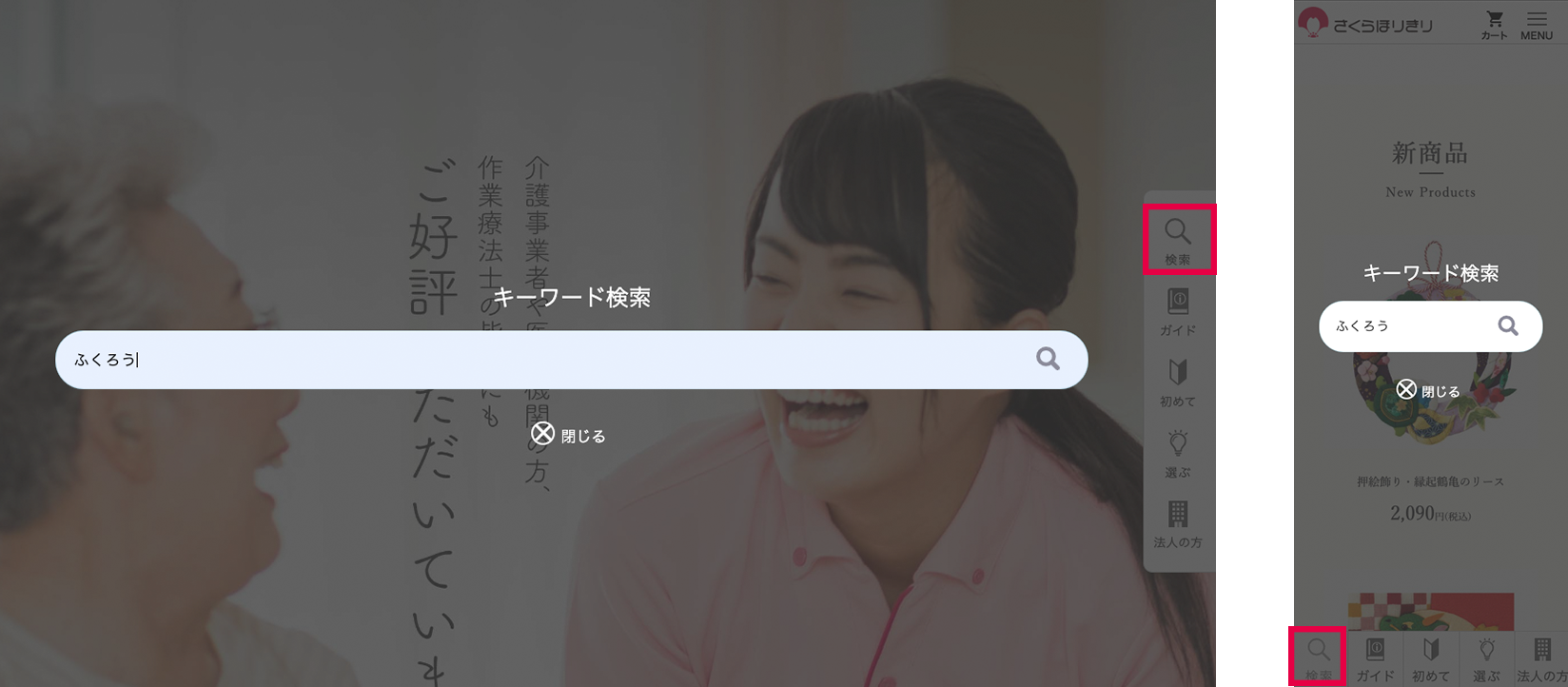The height and width of the screenshot is (687, 1568).
Task: Click the desktop keyword search field
Action: (x=571, y=360)
